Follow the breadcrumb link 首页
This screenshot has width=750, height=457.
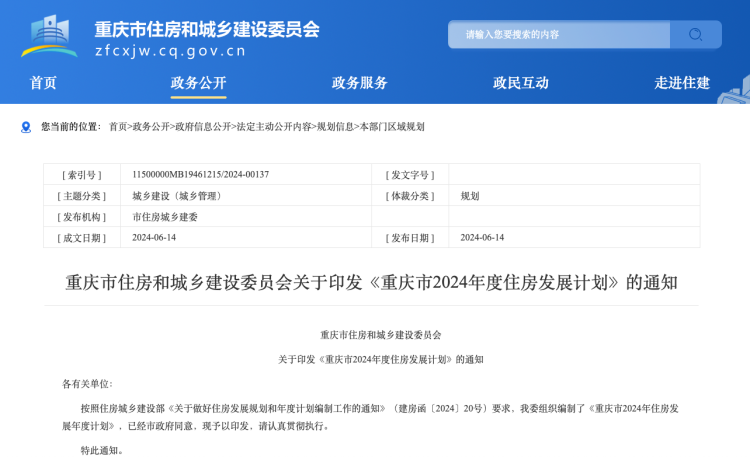point(118,127)
